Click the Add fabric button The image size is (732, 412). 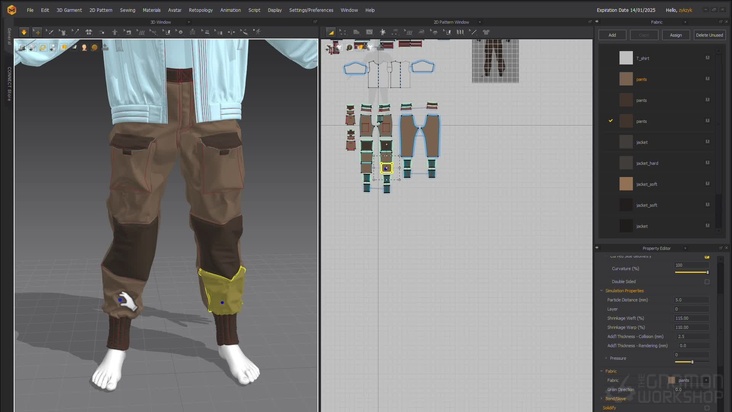coord(612,35)
